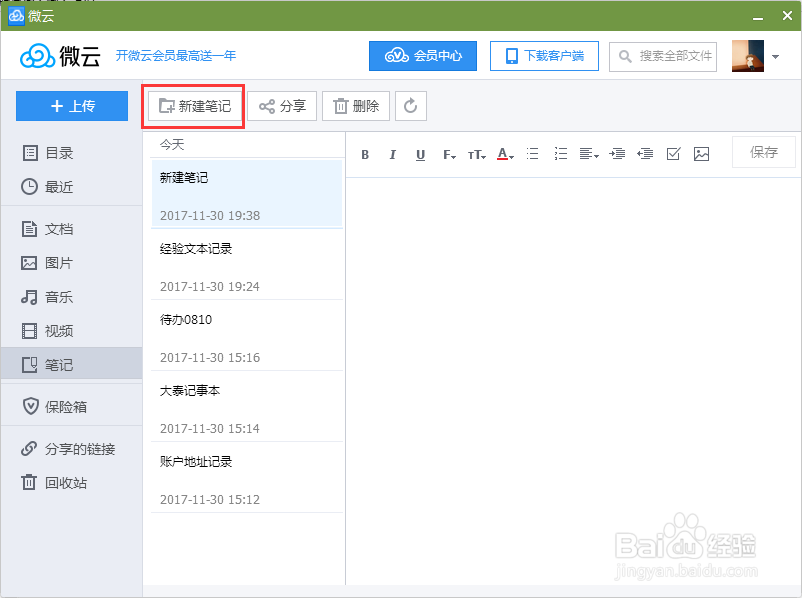Insert an image into the note
802x598 pixels.
(701, 154)
